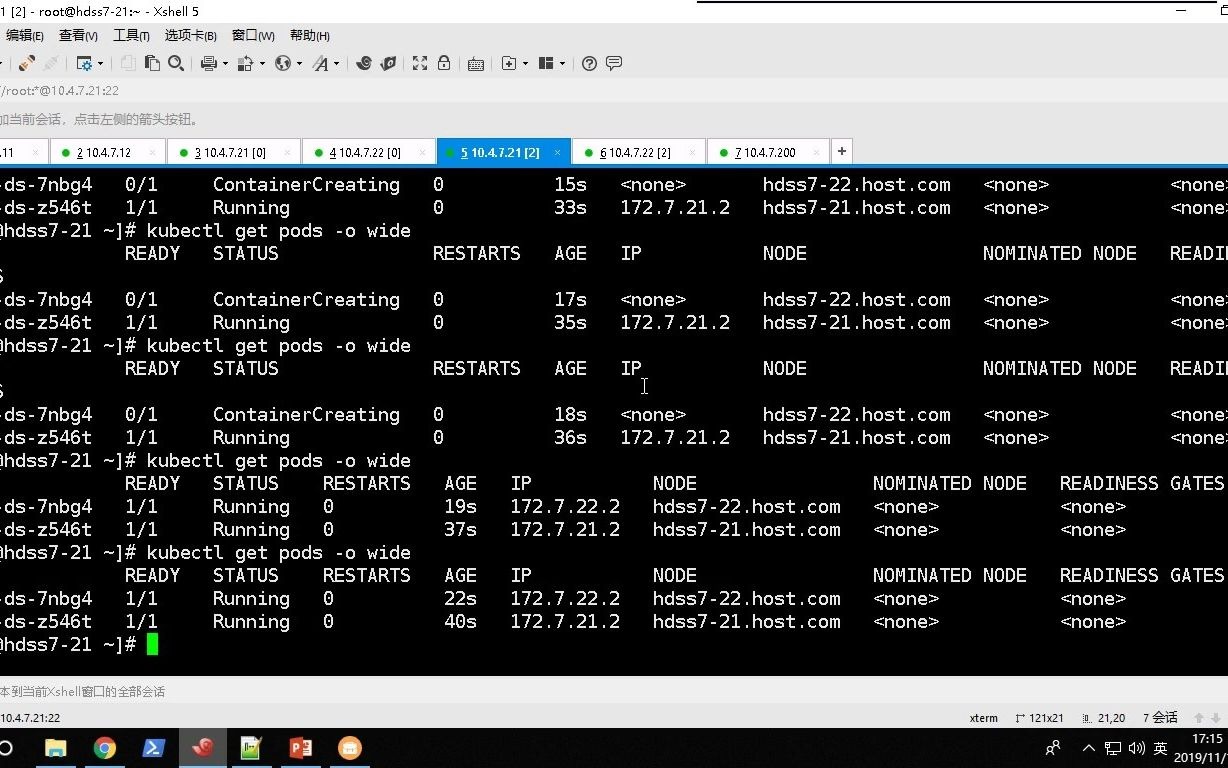
Task: Click the paste clipboard icon
Action: (152, 63)
